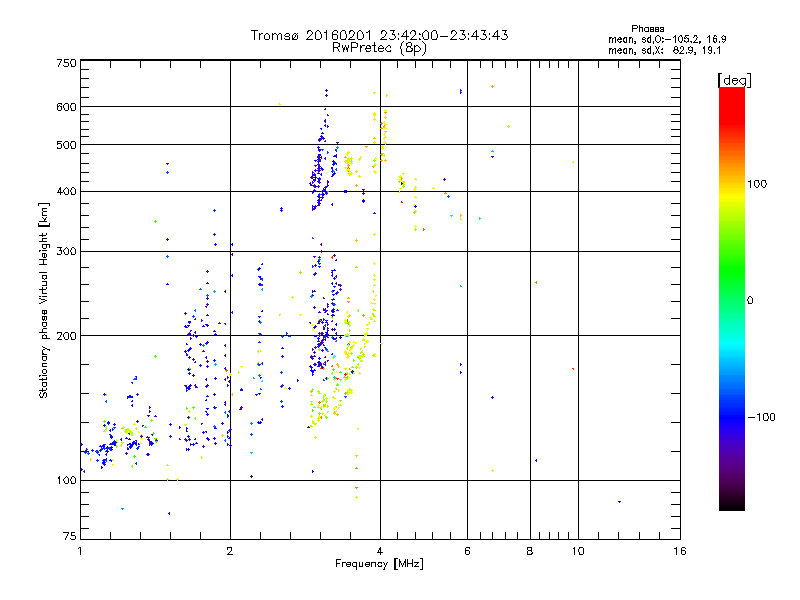Click the '6' frequency tick label
800x600 pixels.
(x=467, y=551)
